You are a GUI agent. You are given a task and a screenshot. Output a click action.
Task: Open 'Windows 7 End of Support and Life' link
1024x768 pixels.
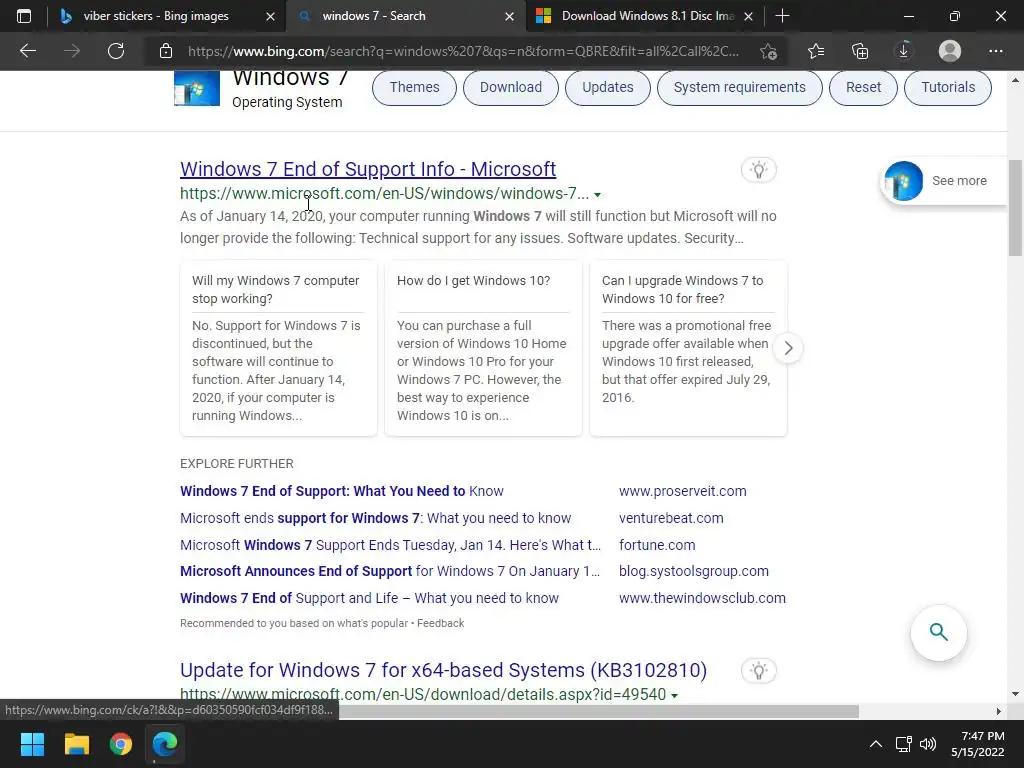point(369,598)
